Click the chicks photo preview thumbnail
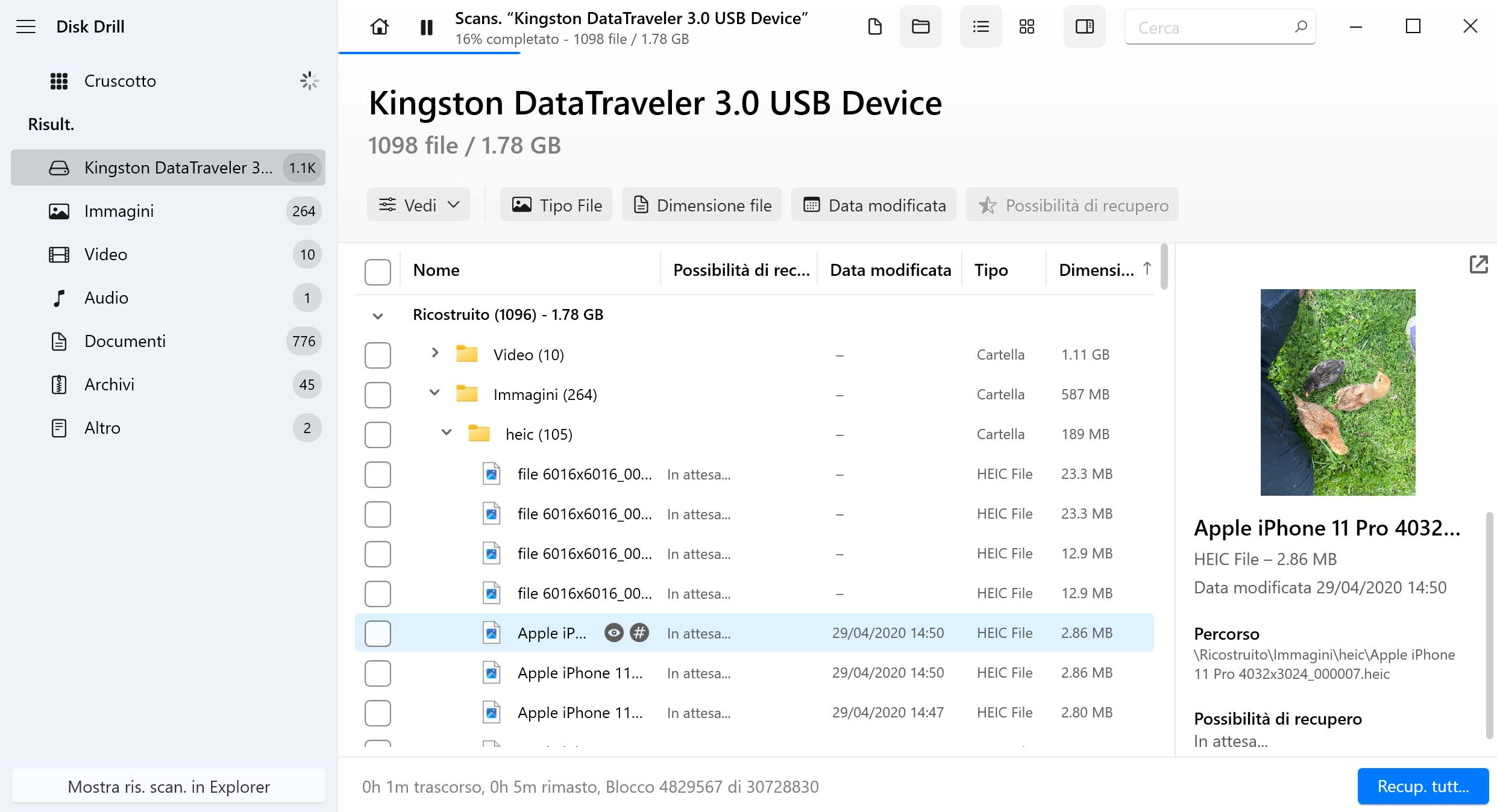This screenshot has width=1497, height=812. [x=1338, y=392]
